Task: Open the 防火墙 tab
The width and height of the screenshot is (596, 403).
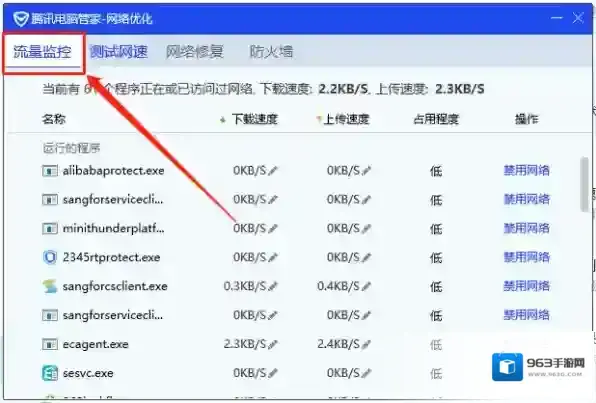Action: coord(271,52)
